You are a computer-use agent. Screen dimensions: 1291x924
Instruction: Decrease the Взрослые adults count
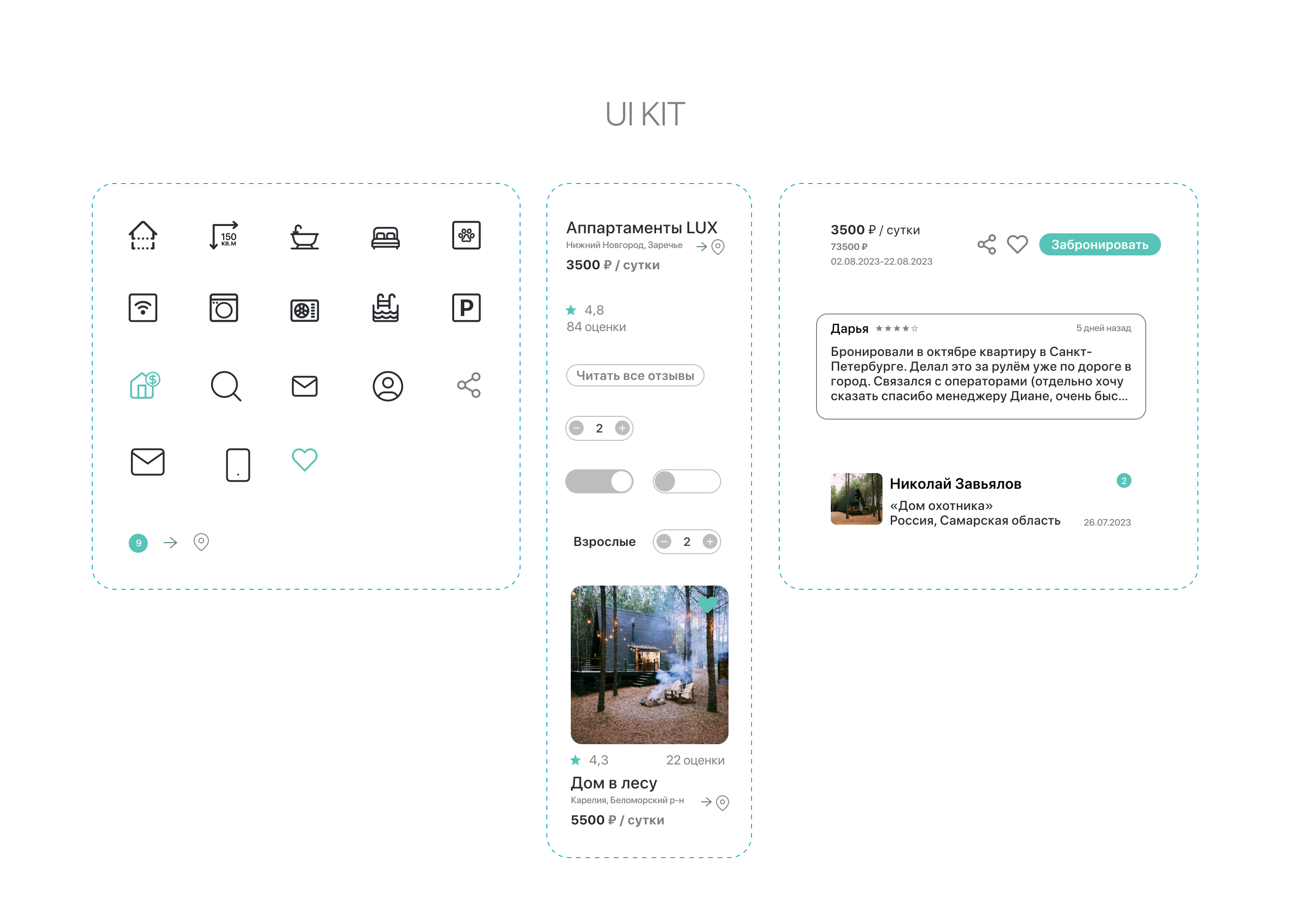coord(663,542)
